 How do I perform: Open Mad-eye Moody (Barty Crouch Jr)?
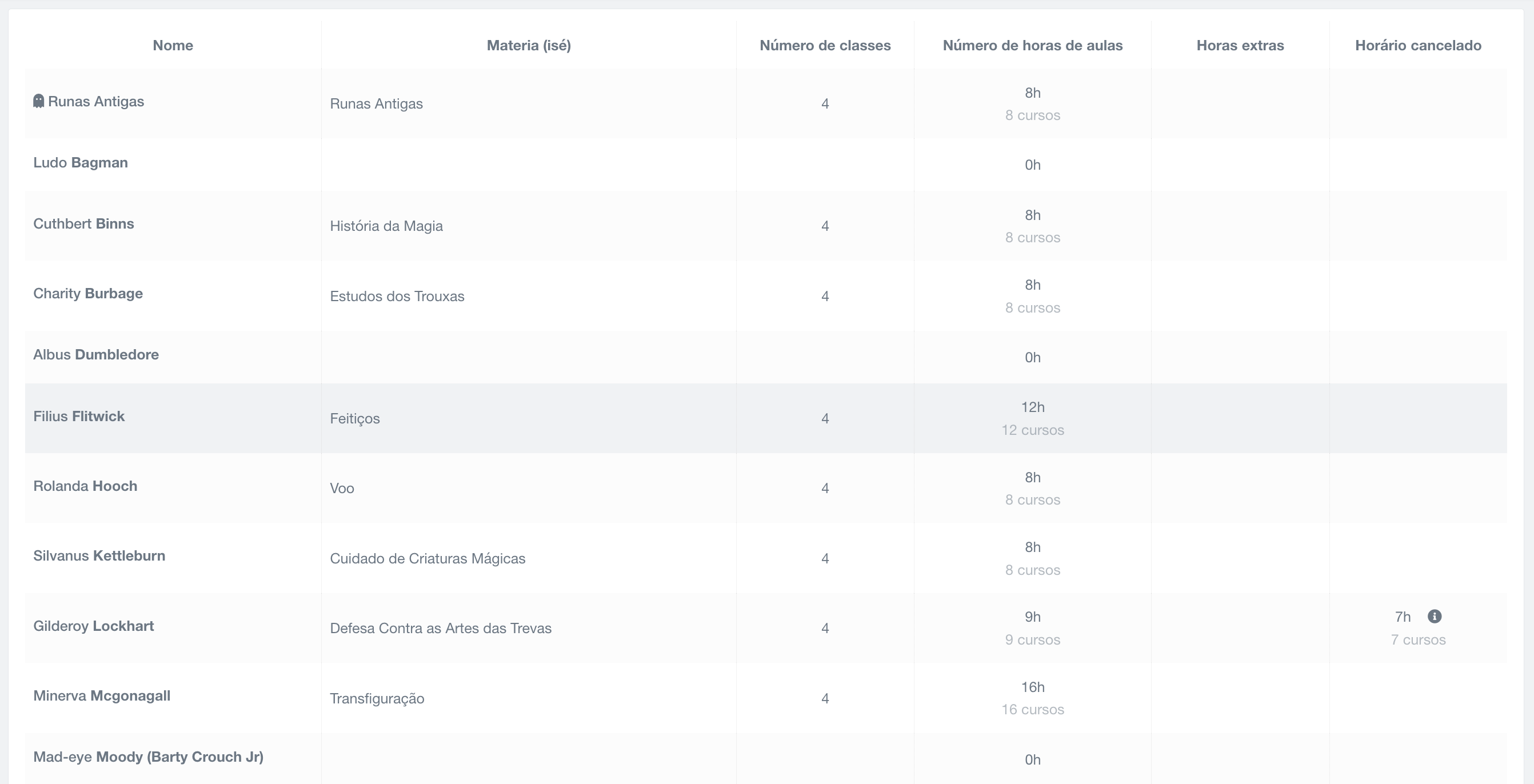148,757
